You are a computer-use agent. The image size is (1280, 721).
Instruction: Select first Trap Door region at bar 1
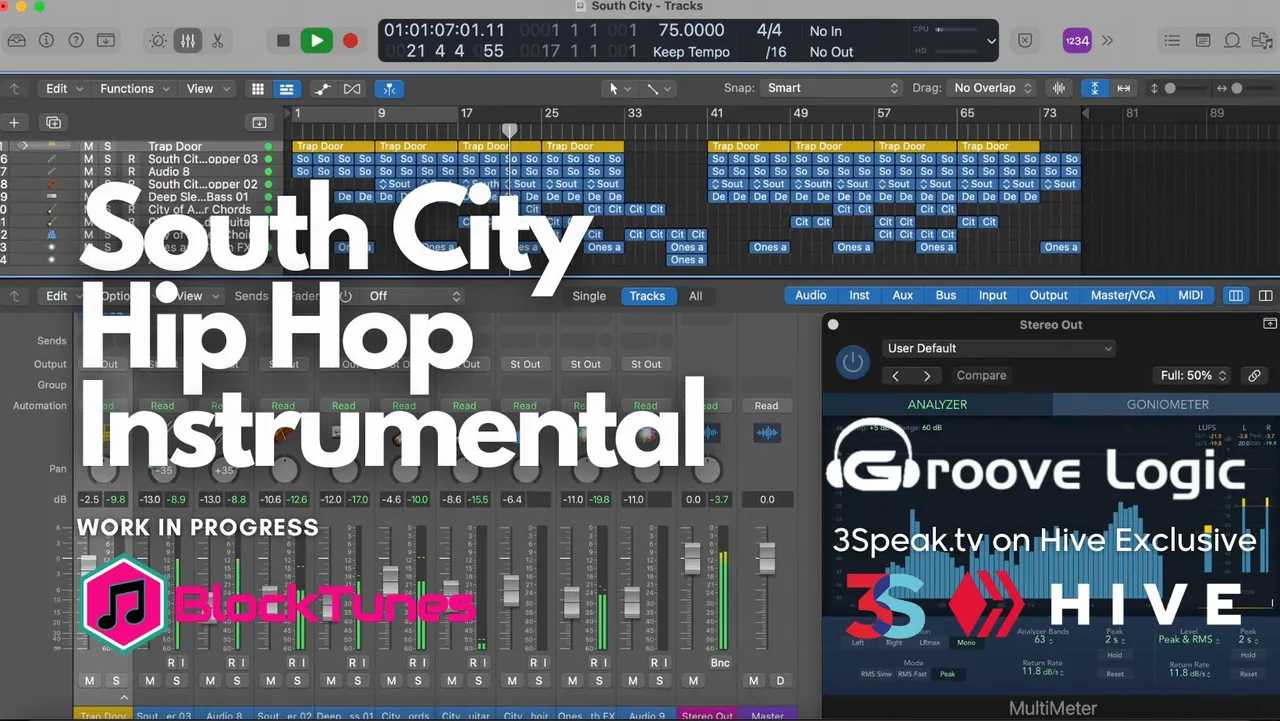tap(334, 146)
